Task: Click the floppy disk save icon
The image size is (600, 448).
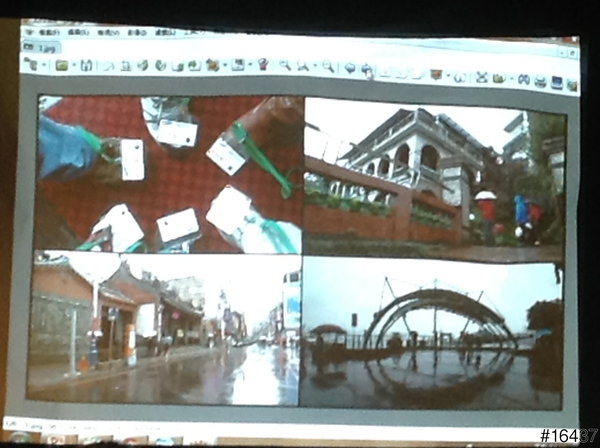Action: click(x=87, y=65)
